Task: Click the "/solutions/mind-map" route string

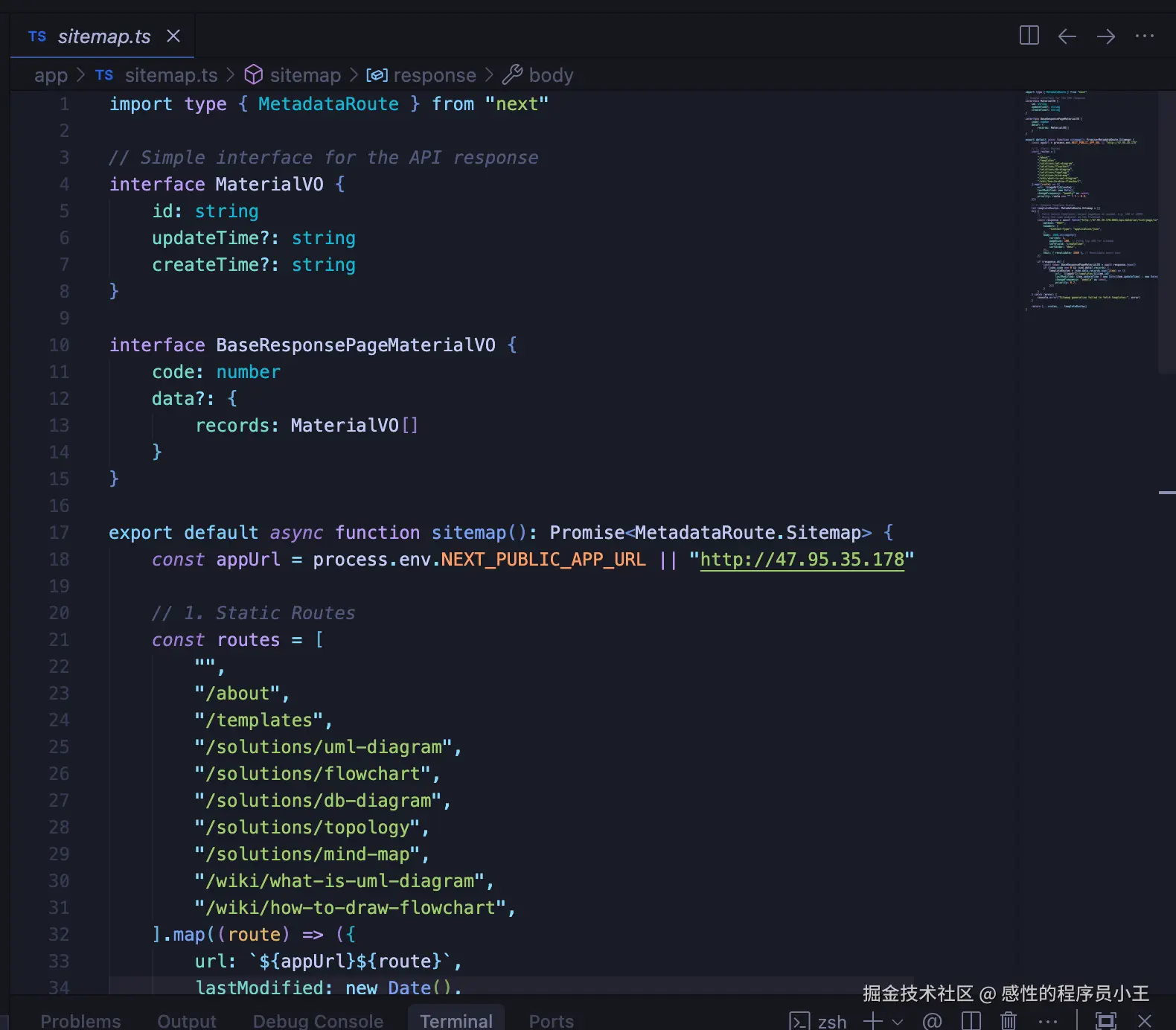Action: [x=307, y=854]
